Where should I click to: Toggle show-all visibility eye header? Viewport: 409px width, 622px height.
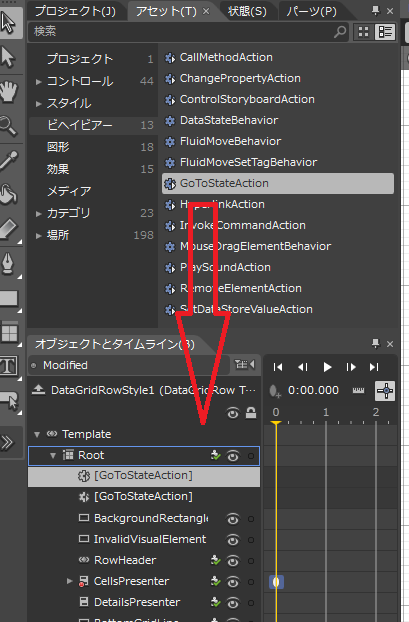click(x=233, y=413)
